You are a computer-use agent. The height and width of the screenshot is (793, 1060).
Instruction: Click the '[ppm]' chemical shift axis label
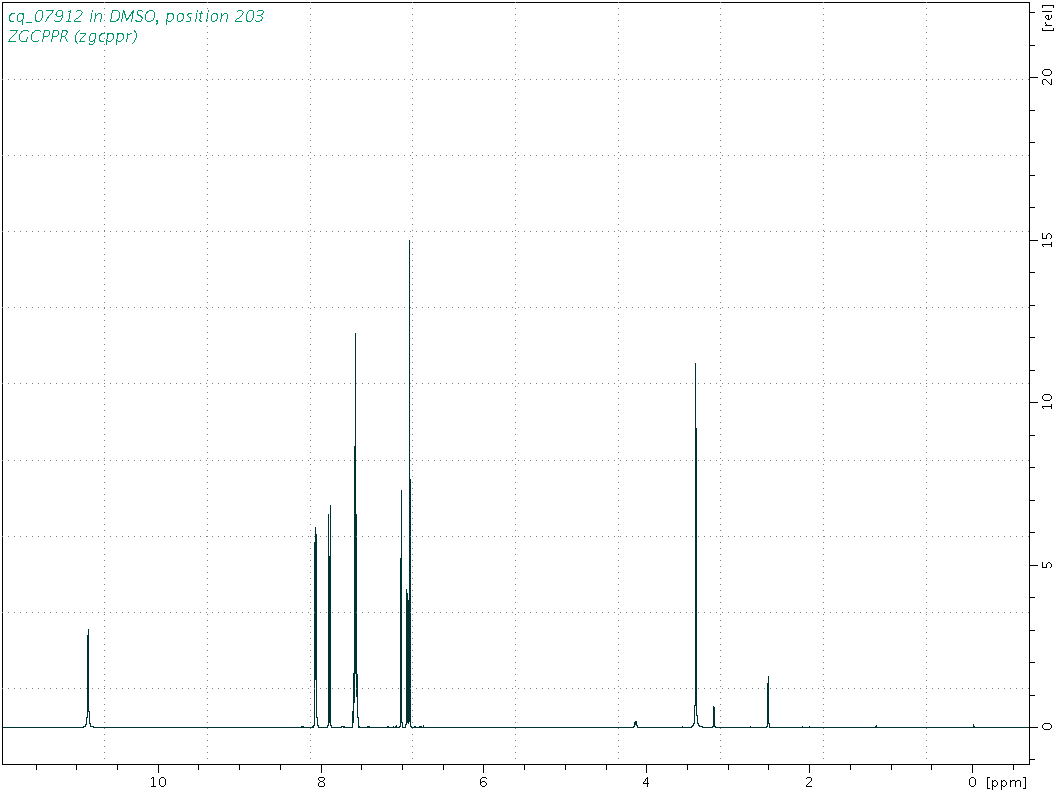[x=1006, y=783]
